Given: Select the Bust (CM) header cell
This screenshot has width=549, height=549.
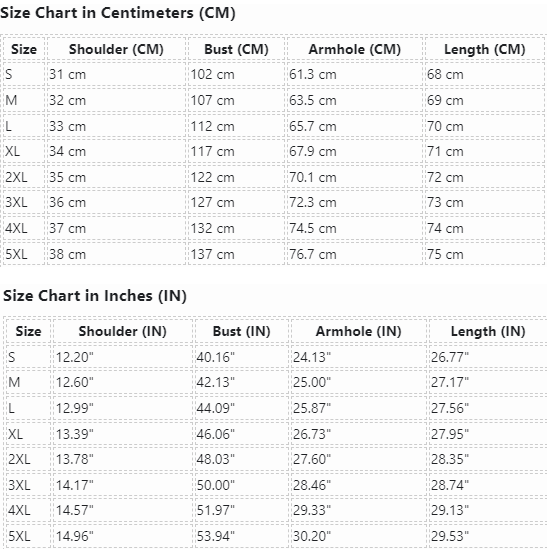Looking at the screenshot, I should click(236, 49).
